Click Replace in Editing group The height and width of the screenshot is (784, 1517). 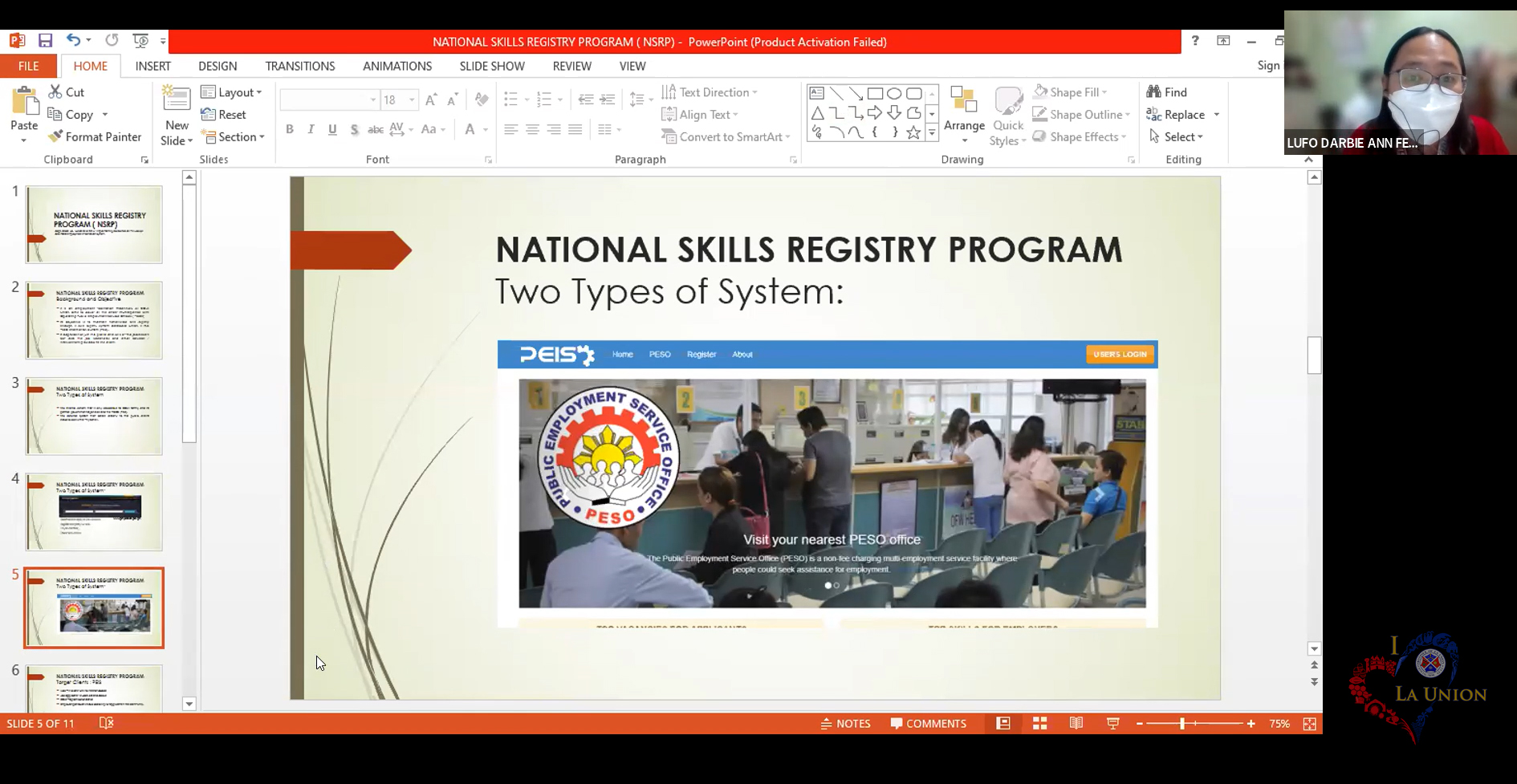(x=1176, y=115)
